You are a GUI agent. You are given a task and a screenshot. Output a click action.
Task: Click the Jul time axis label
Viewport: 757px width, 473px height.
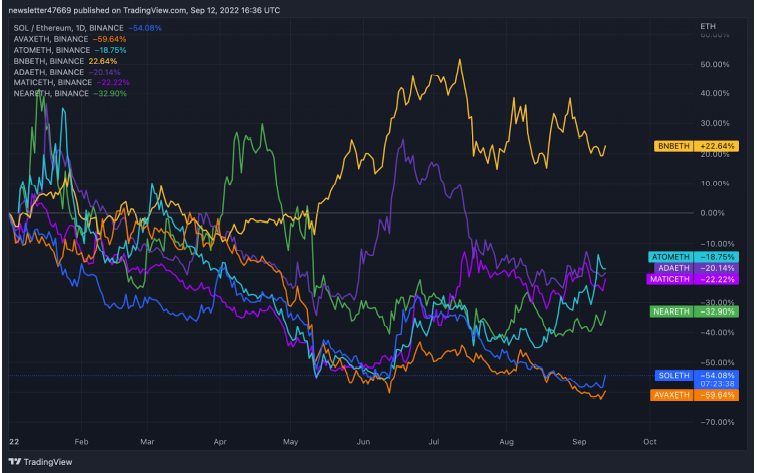coord(434,442)
